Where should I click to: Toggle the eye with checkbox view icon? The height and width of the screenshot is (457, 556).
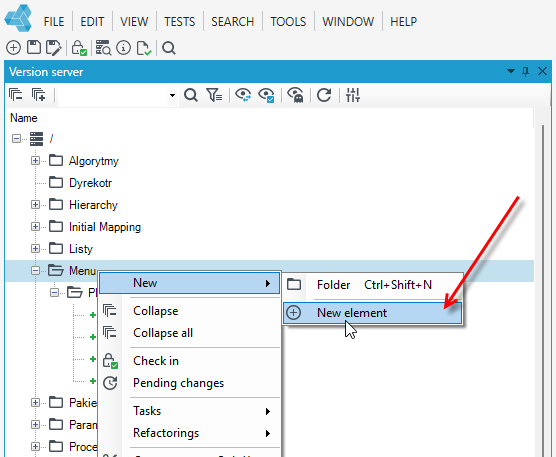click(x=266, y=95)
